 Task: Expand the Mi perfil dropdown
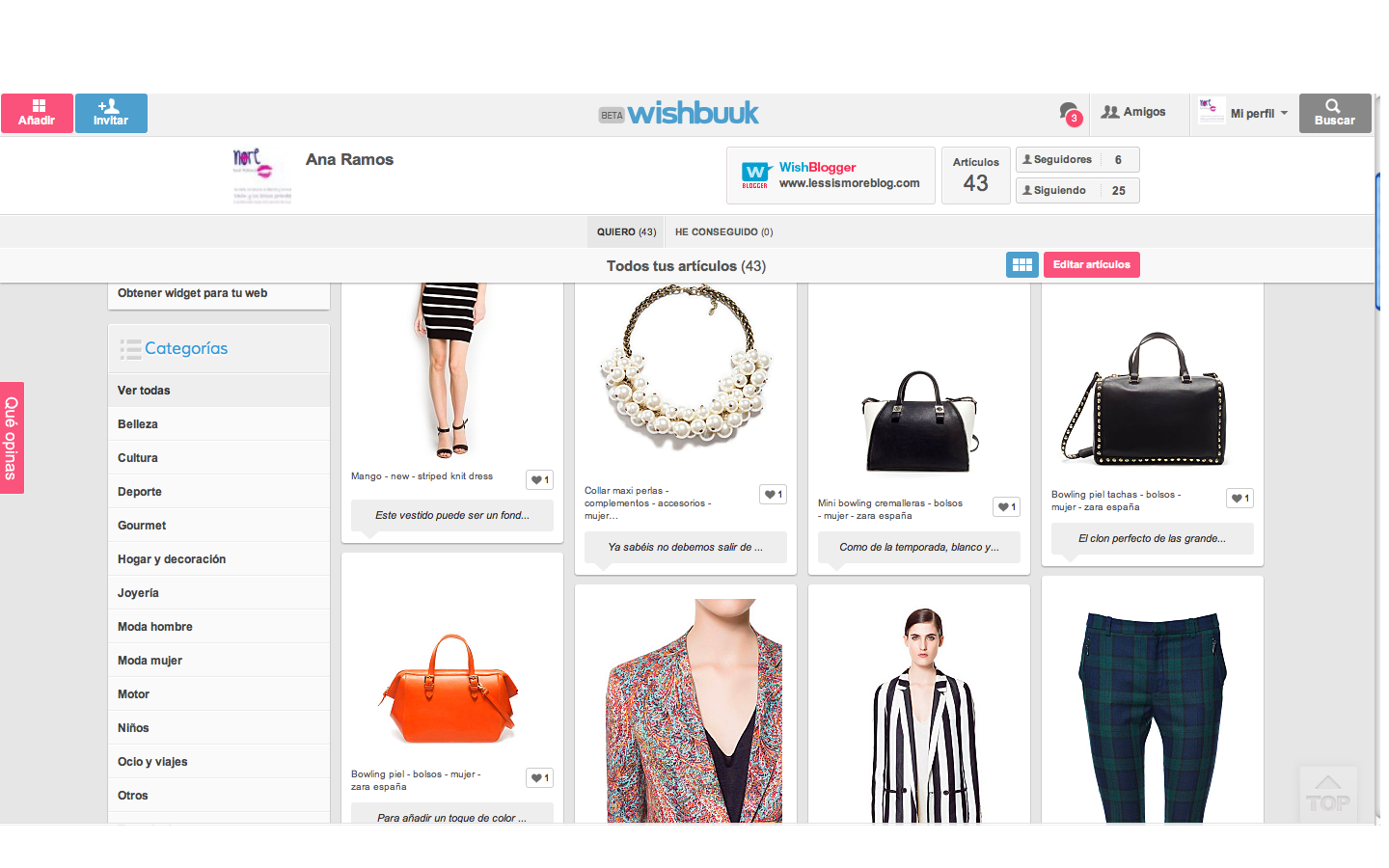[1243, 113]
